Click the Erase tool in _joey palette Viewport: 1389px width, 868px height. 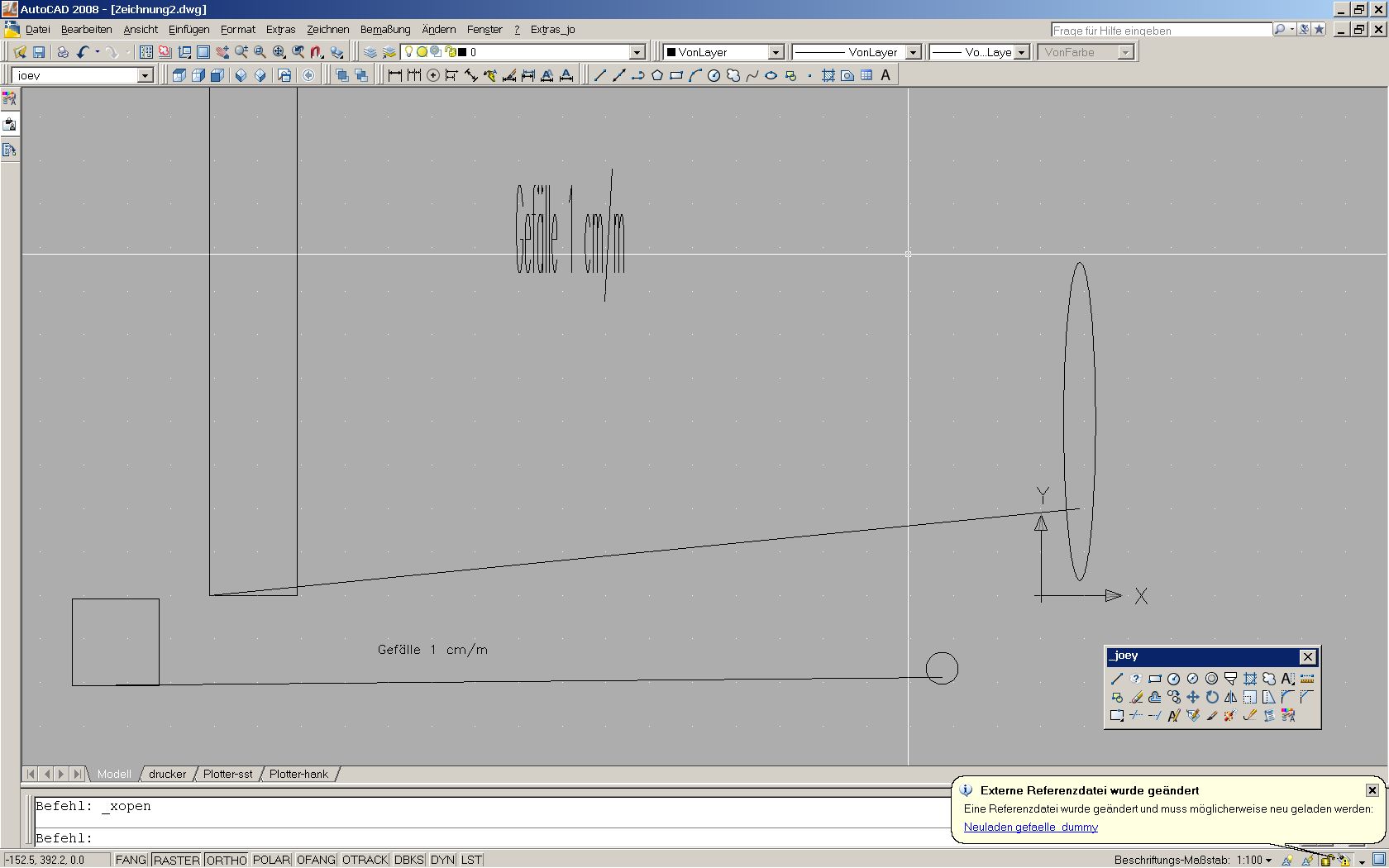point(1136,697)
